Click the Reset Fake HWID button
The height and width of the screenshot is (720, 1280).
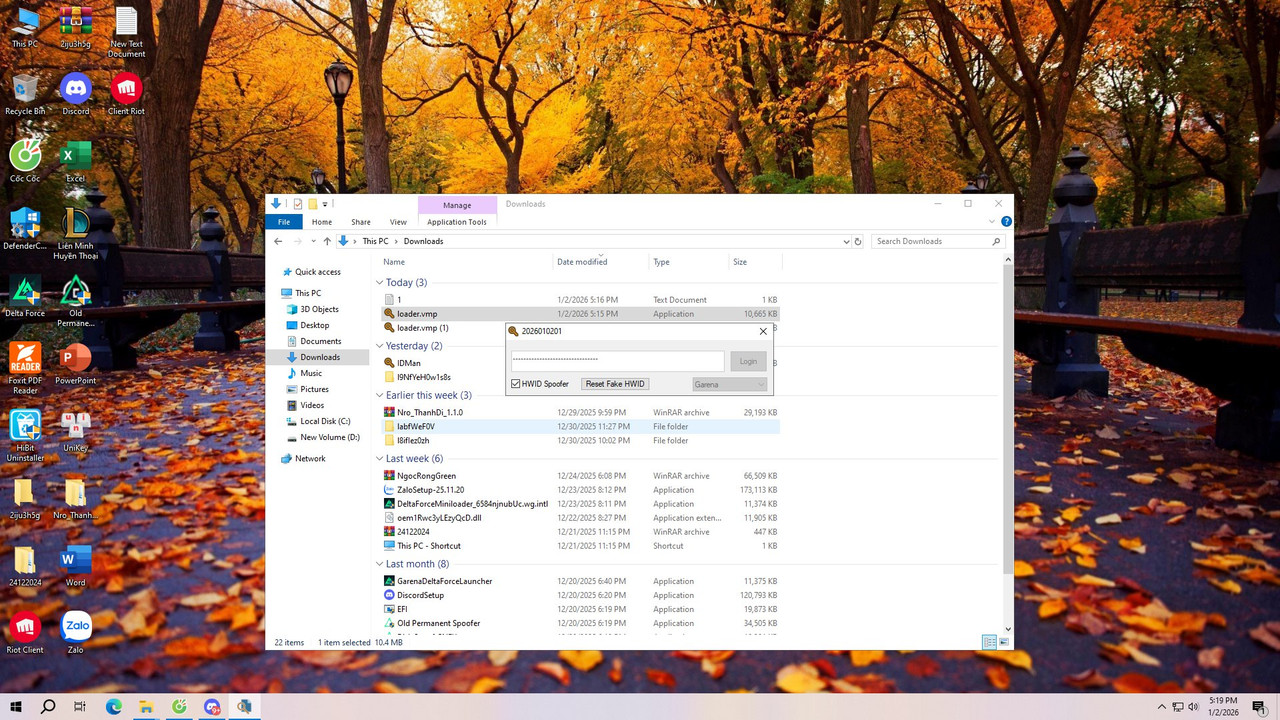tap(615, 384)
